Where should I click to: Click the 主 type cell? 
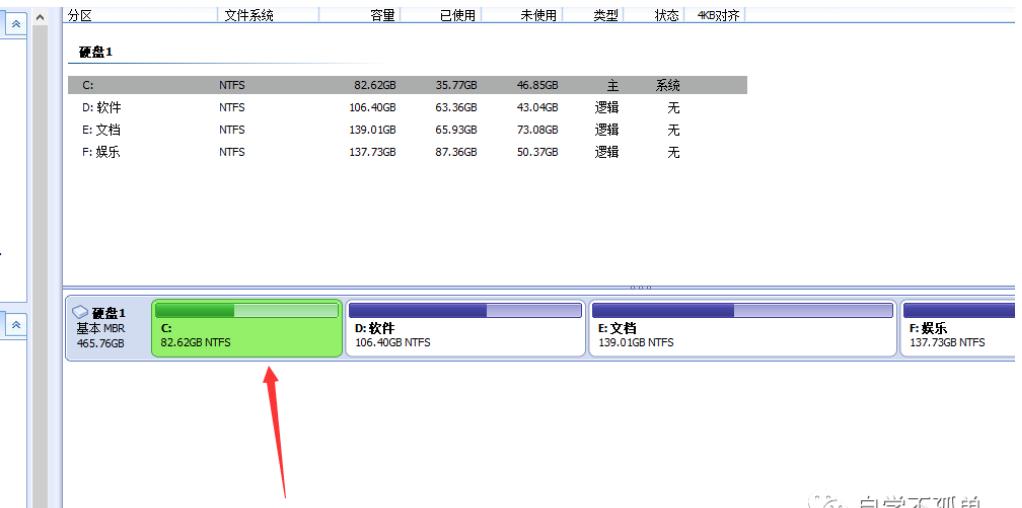click(613, 85)
